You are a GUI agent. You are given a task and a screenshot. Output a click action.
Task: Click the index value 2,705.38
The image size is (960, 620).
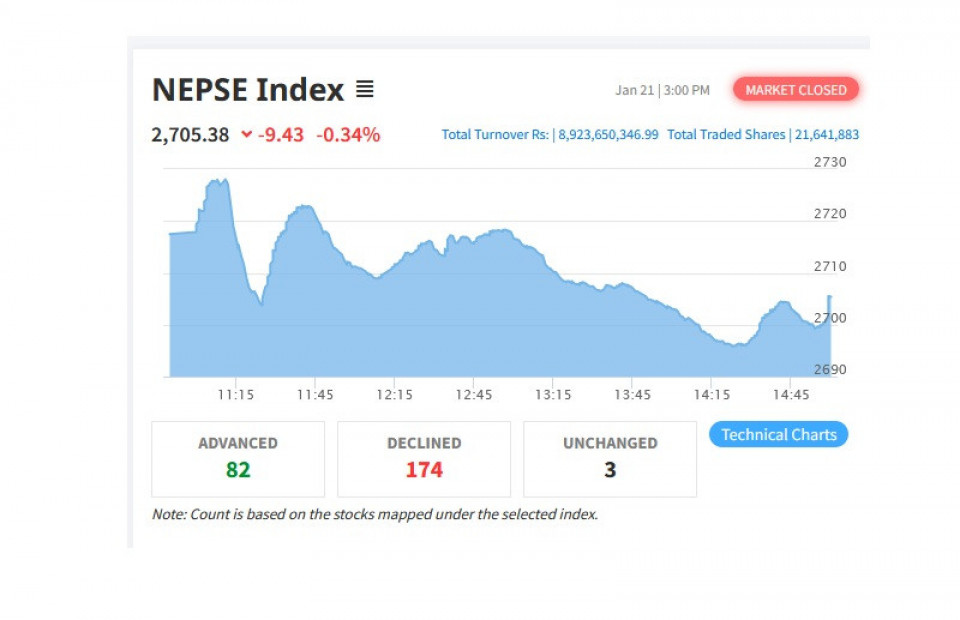coord(191,135)
